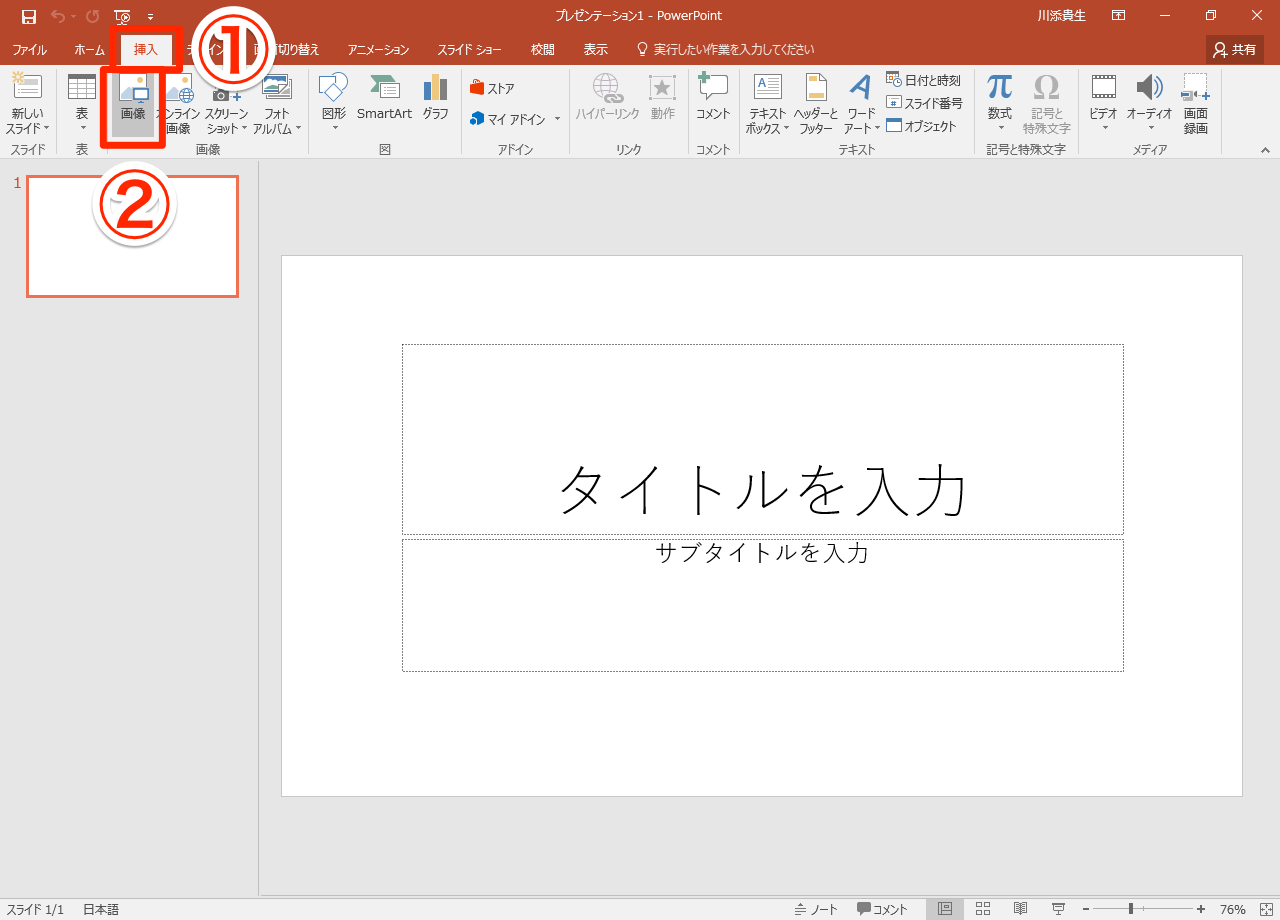Select the 挿入 ribbon tab

point(146,49)
